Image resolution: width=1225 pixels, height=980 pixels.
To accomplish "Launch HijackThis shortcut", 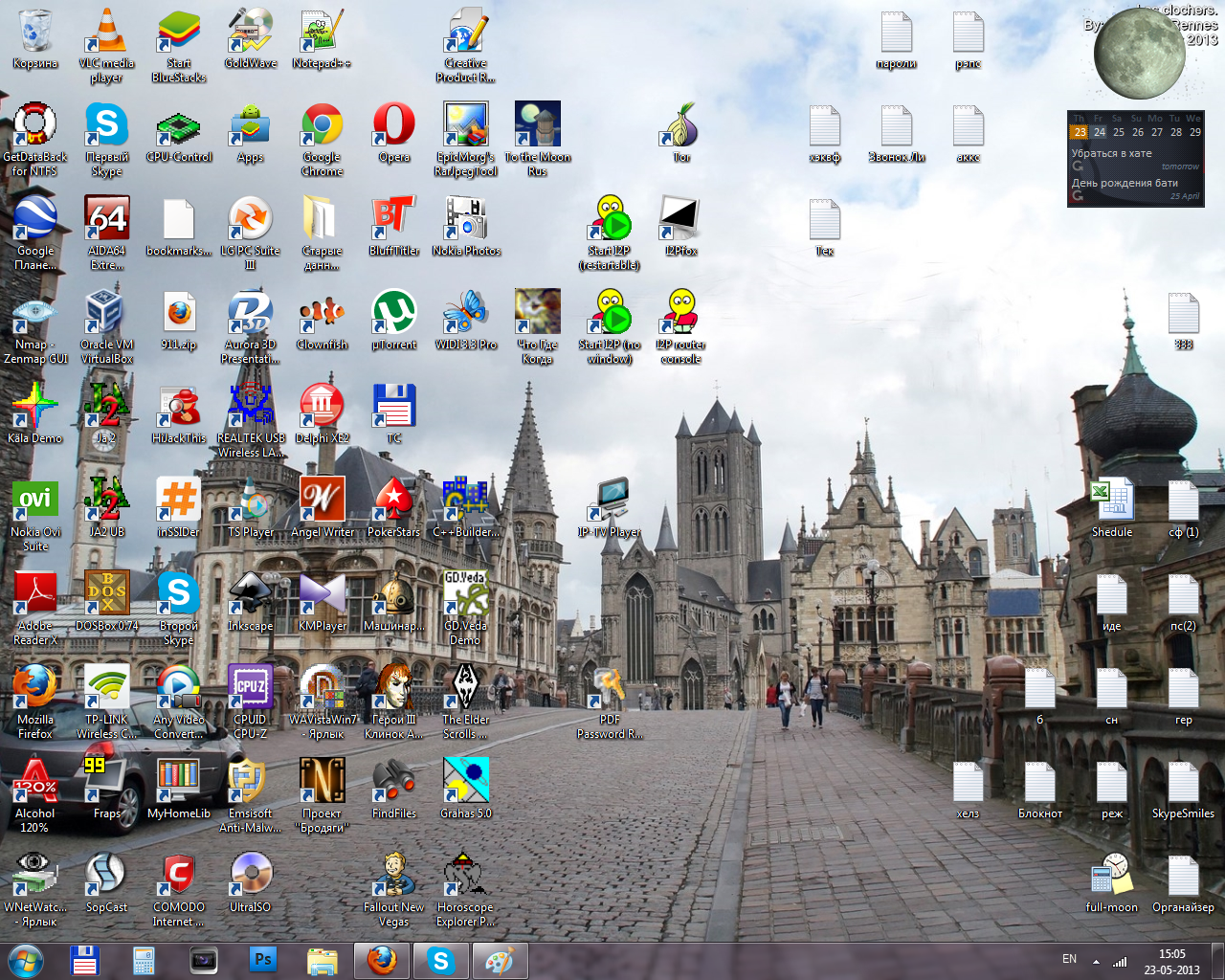I will [179, 414].
